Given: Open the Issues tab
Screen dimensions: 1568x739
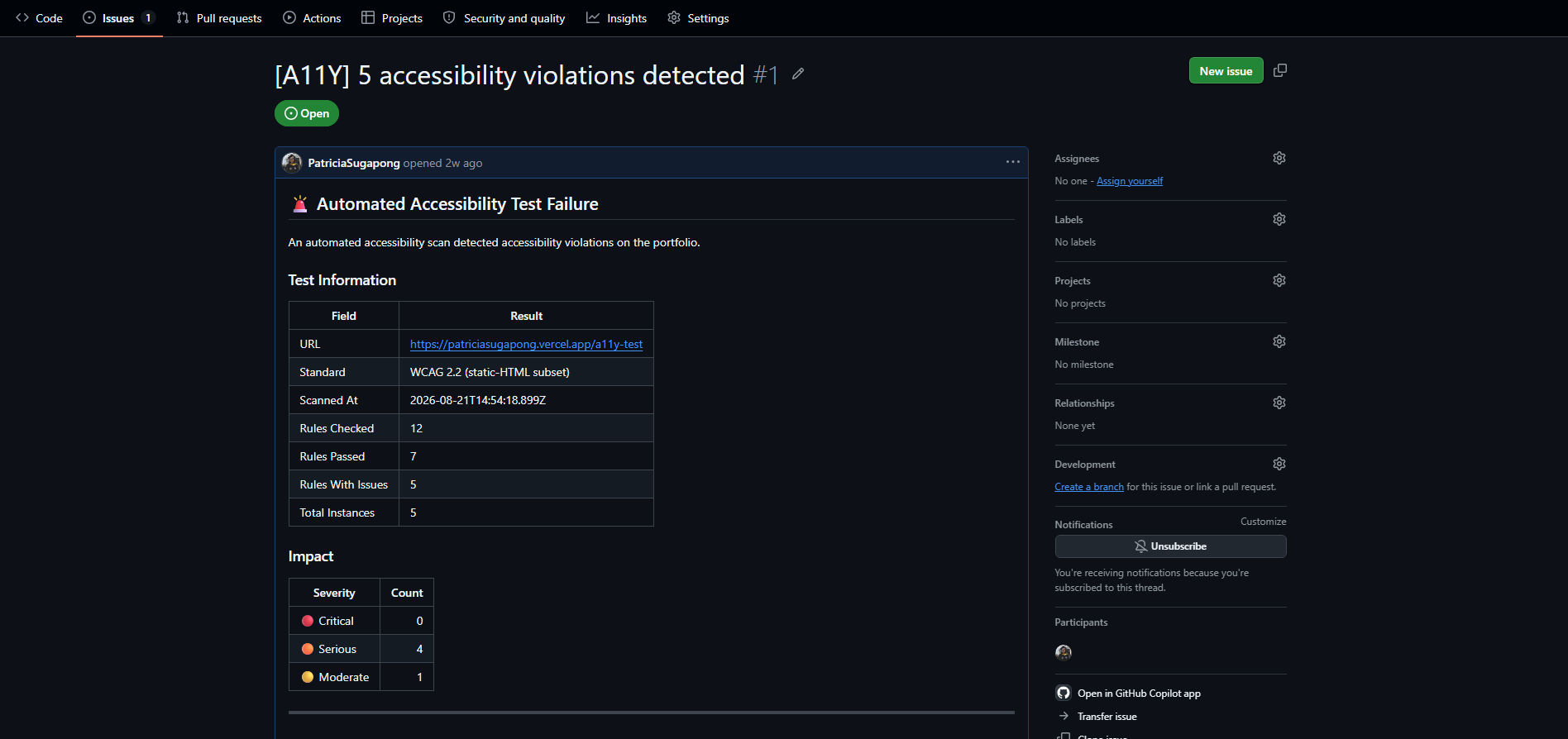Looking at the screenshot, I should (x=119, y=18).
